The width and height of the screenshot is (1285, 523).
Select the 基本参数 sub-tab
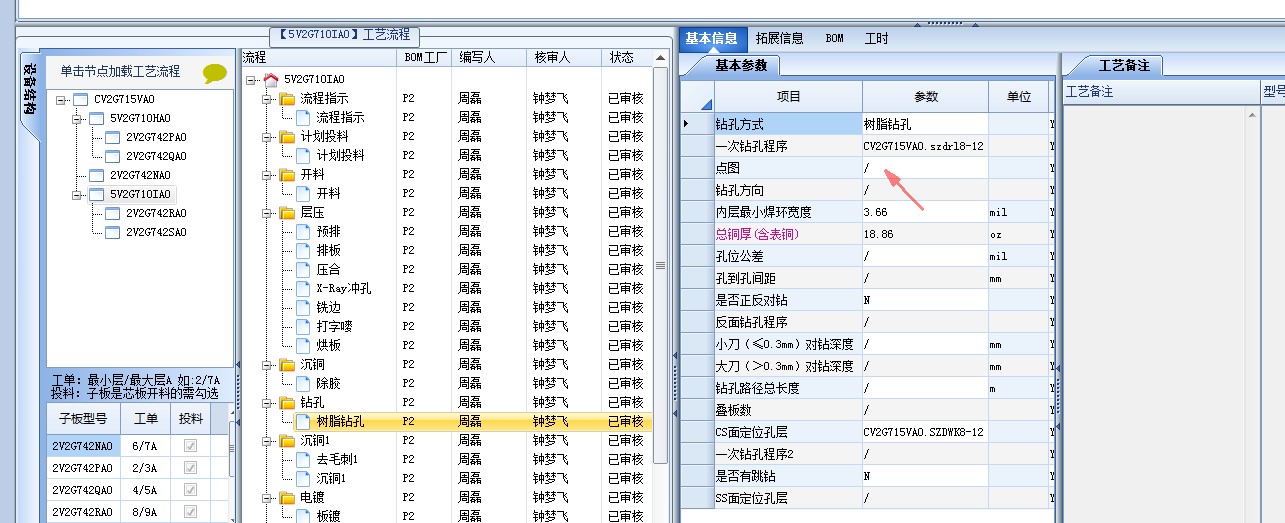coord(741,65)
